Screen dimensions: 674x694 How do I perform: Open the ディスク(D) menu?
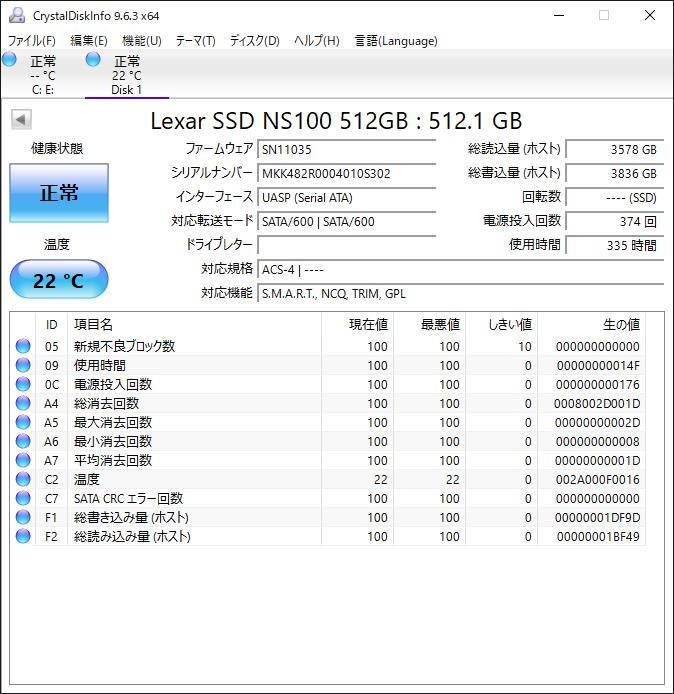[x=254, y=41]
